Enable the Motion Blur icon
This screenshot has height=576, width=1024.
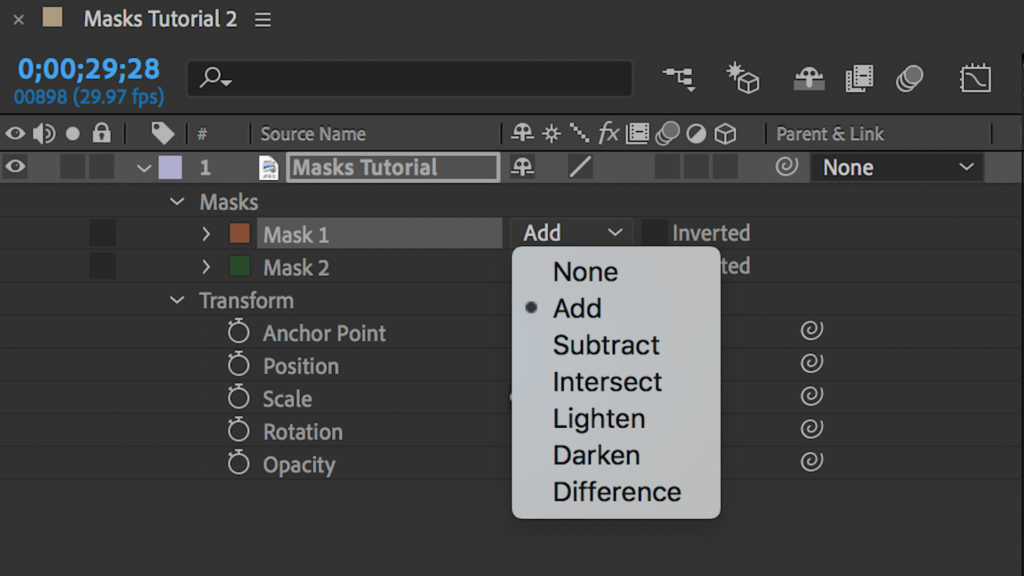pos(909,78)
